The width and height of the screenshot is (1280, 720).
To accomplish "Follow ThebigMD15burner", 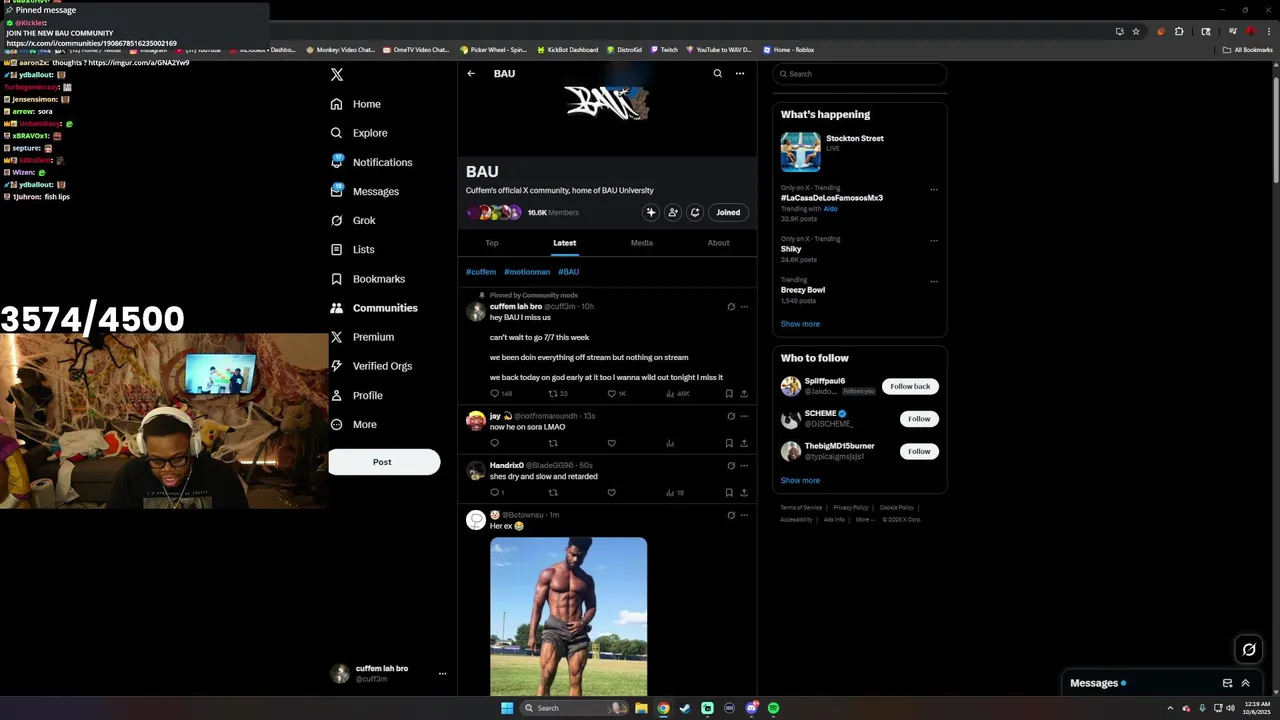I will 919,451.
